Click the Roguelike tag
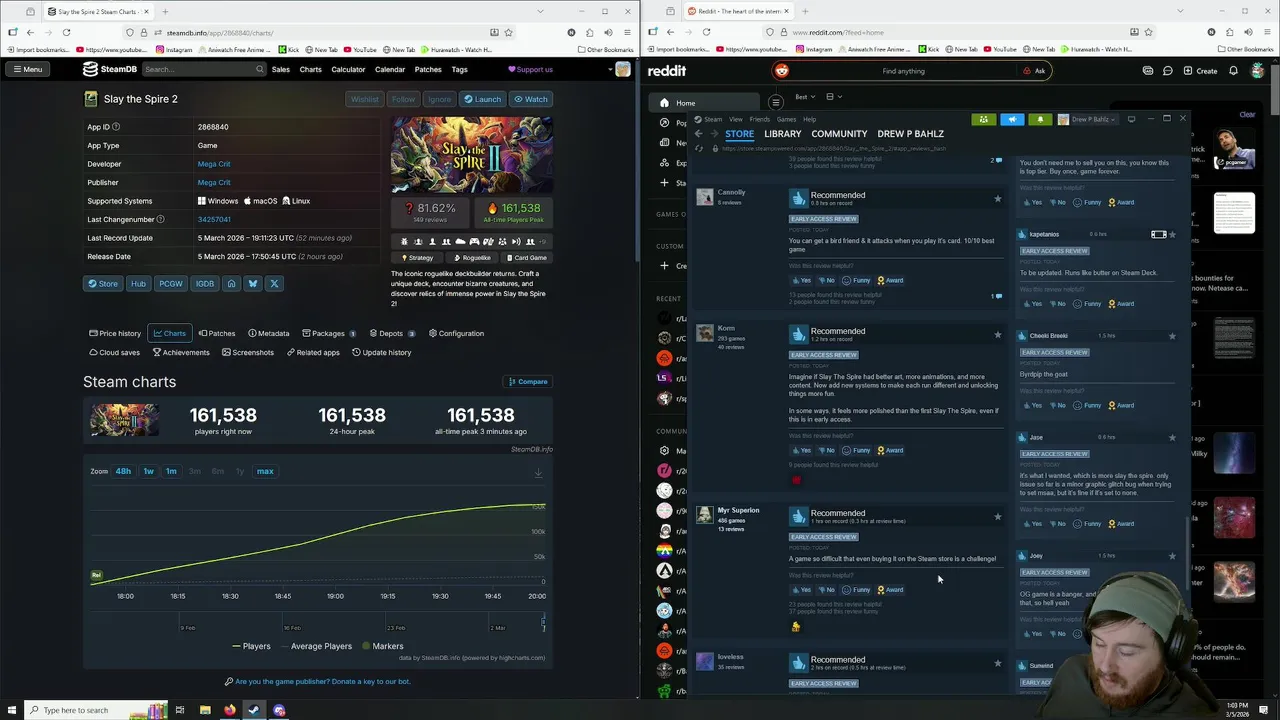The height and width of the screenshot is (720, 1280). coord(471,257)
